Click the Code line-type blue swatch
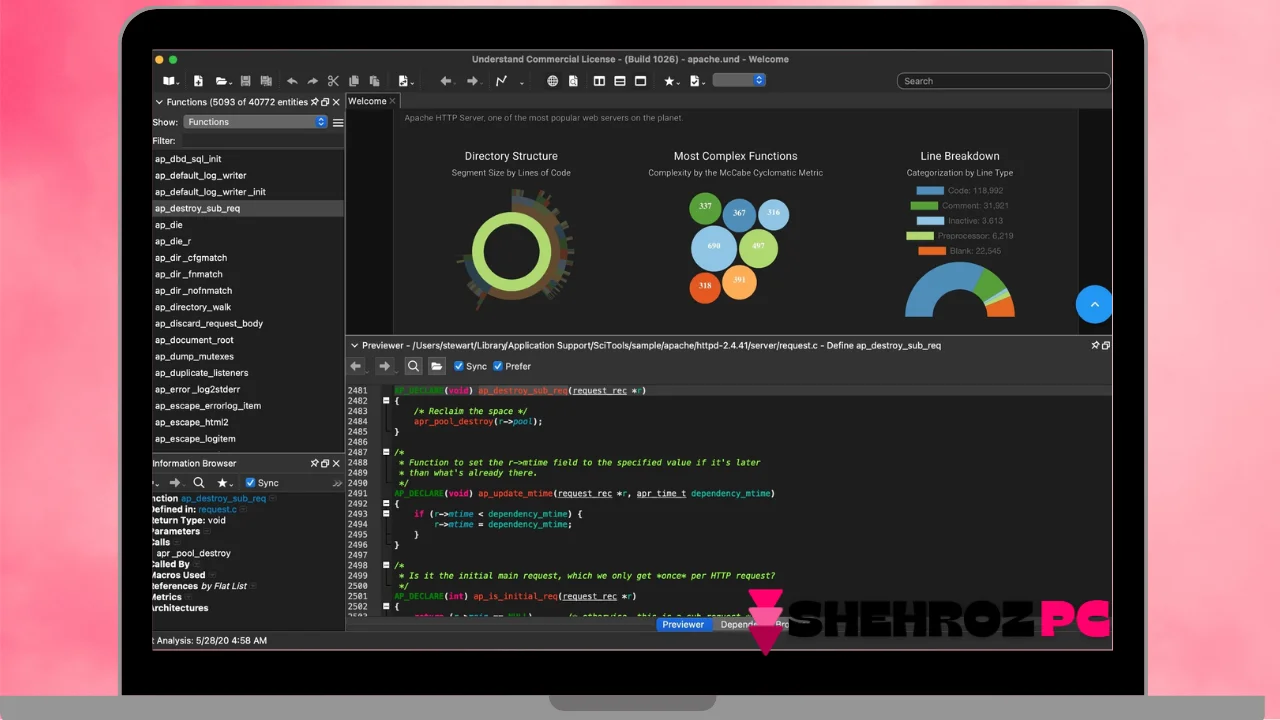 click(930, 190)
